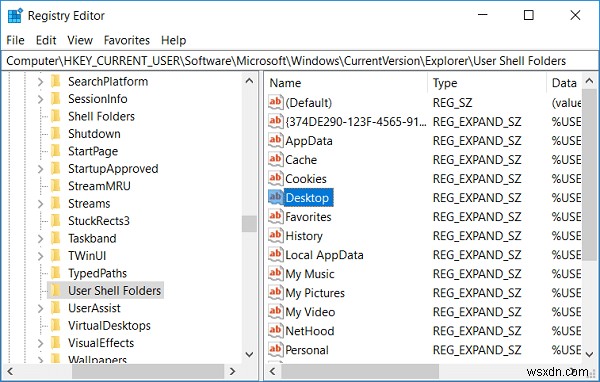Expand the UserAssist key
The height and width of the screenshot is (382, 600).
40,308
